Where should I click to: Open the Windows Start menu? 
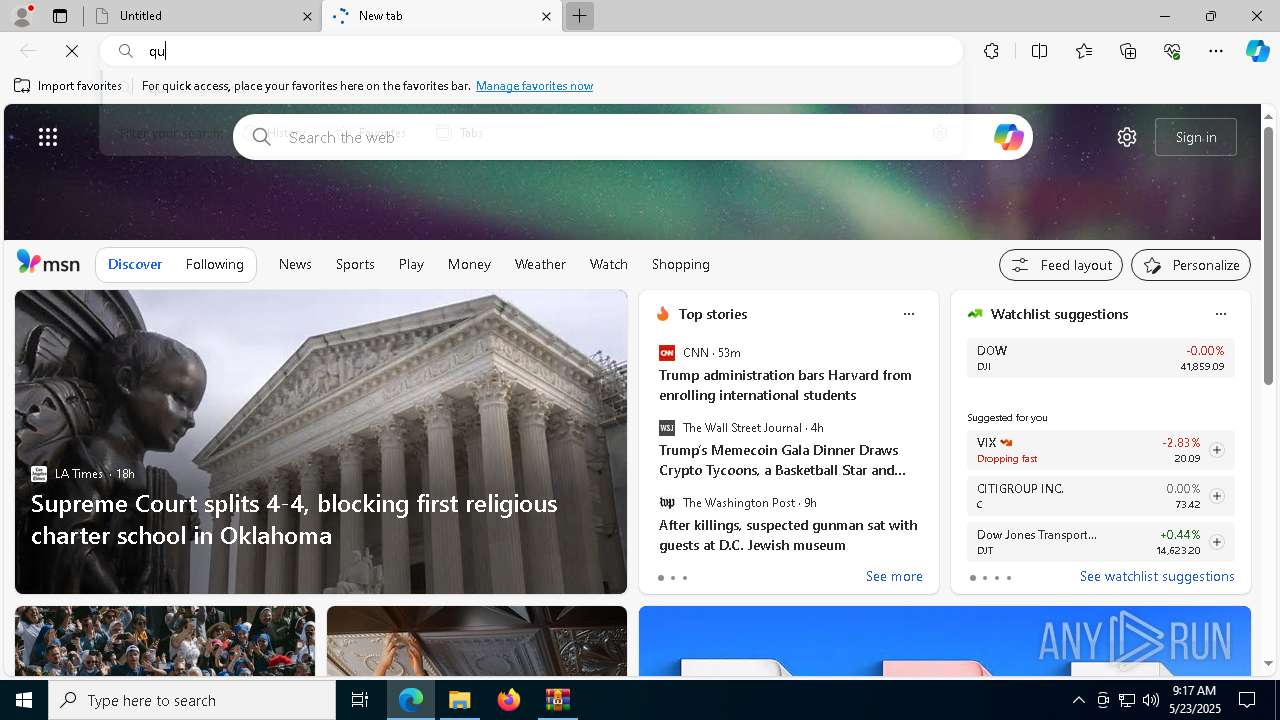(x=24, y=700)
